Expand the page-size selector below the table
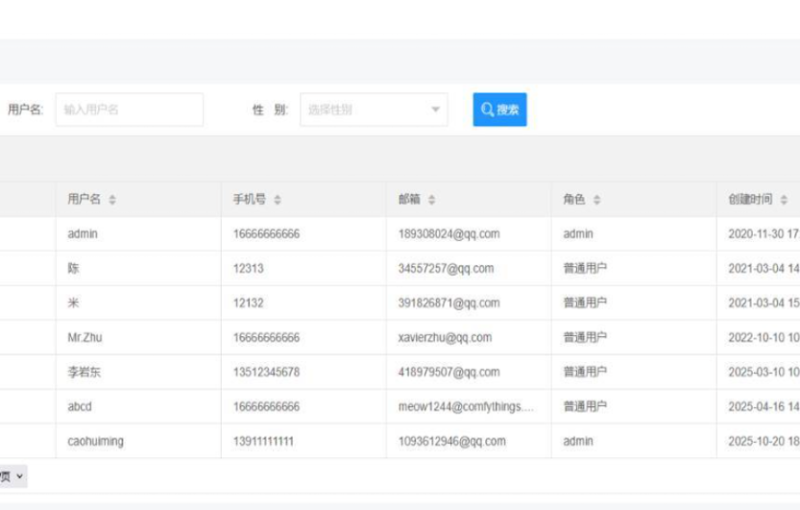This screenshot has height=510, width=800. pyautogui.click(x=14, y=477)
